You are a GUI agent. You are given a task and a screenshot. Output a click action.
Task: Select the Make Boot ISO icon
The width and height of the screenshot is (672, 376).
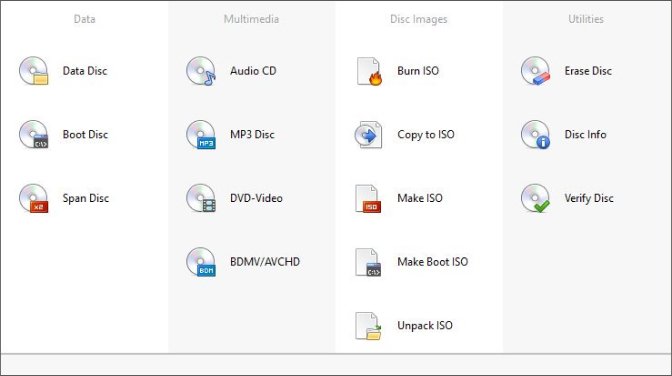(368, 262)
